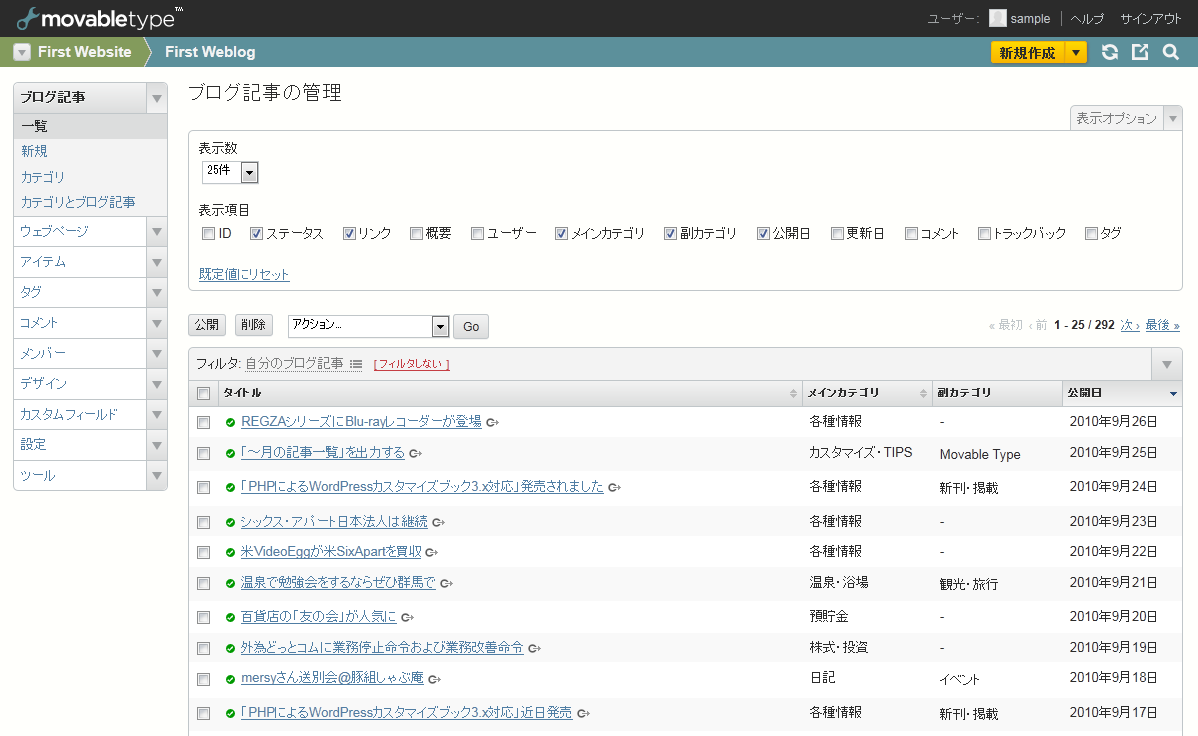Enable the 更新日 display checkbox
The image size is (1198, 736).
837,234
